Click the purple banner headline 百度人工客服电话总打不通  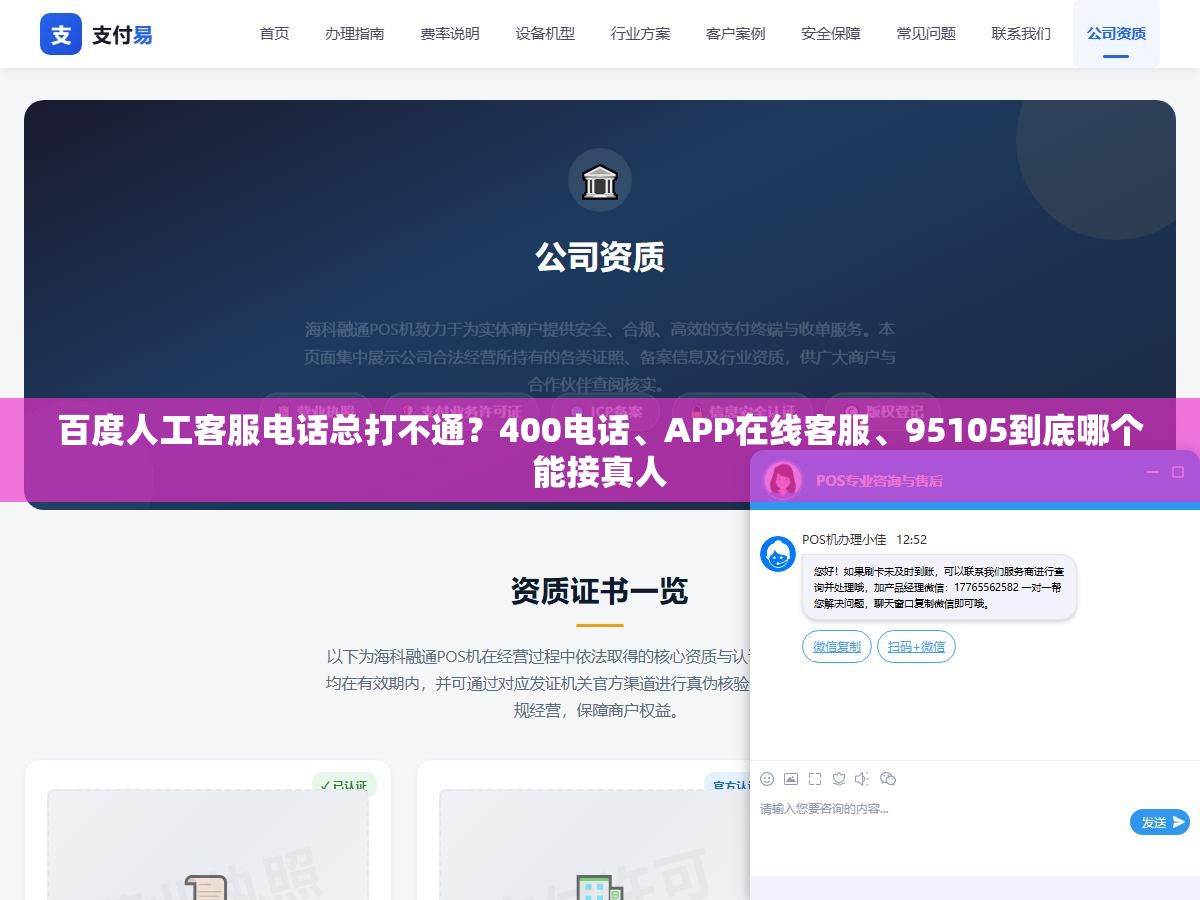(600, 450)
